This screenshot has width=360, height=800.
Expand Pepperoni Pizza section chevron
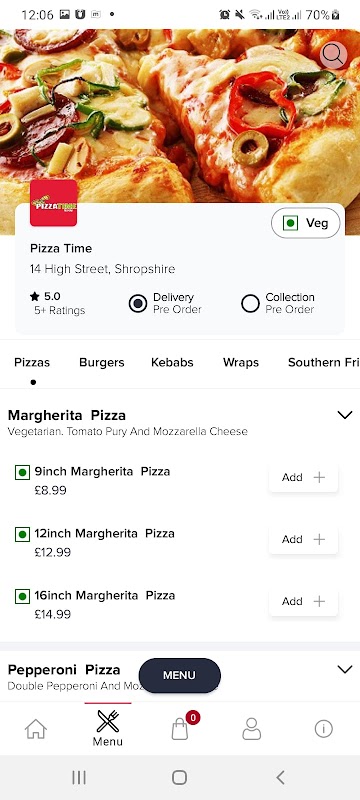[345, 669]
